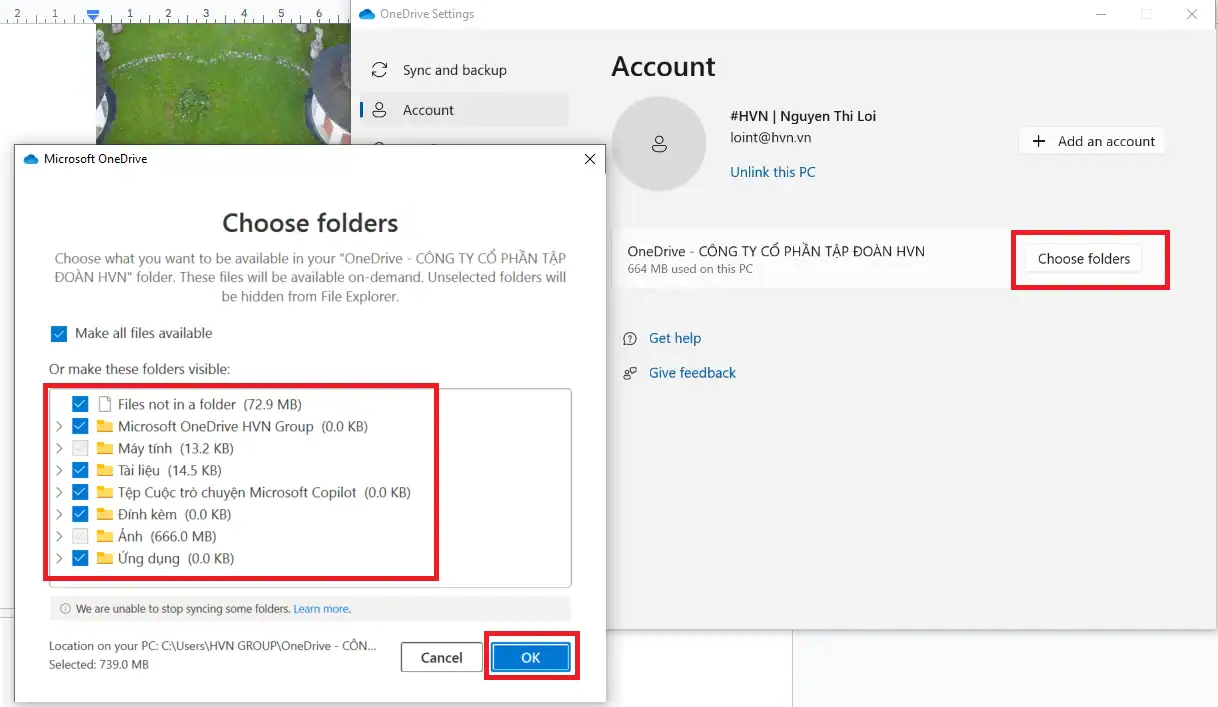Click the Files not in a folder document icon
1218x707 pixels.
point(105,404)
